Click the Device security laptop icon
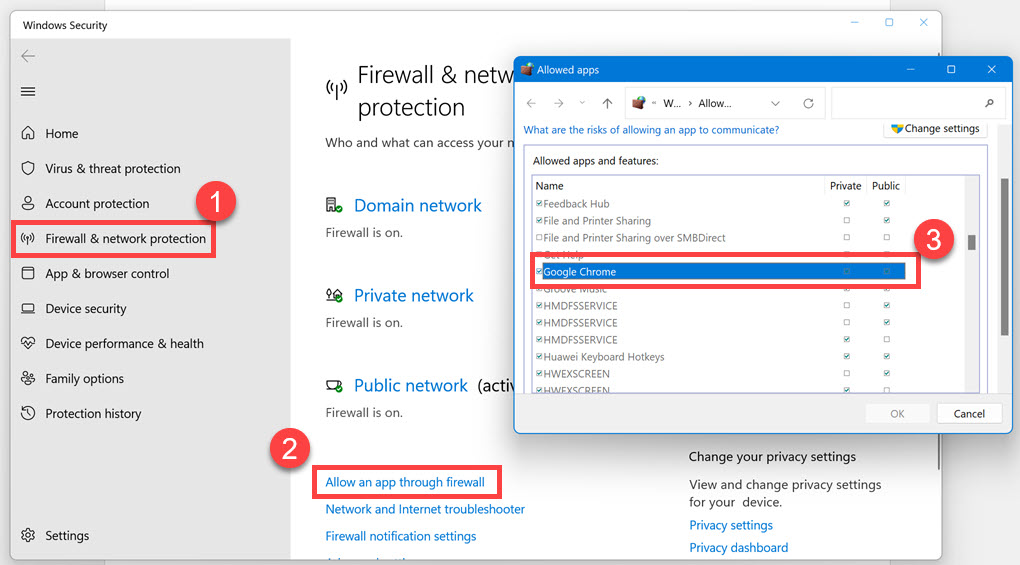The width and height of the screenshot is (1020, 565). [x=28, y=309]
